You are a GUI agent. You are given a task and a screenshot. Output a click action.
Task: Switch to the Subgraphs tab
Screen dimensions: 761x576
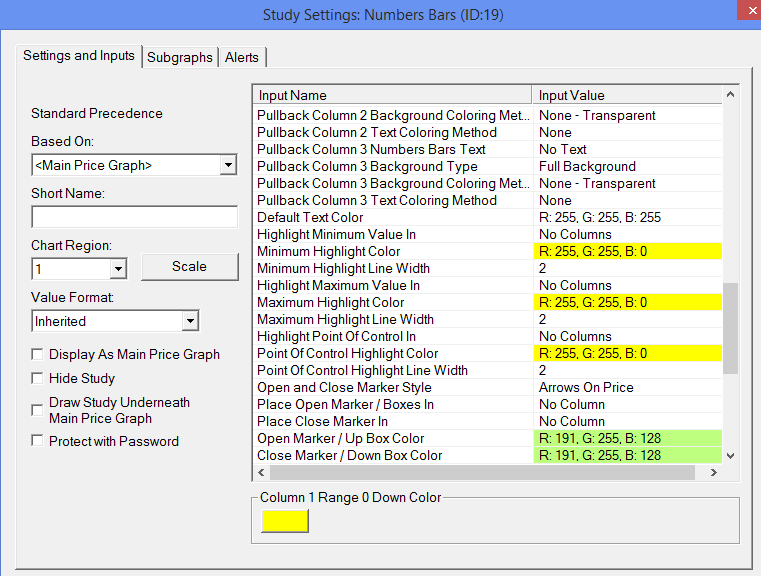pos(180,57)
